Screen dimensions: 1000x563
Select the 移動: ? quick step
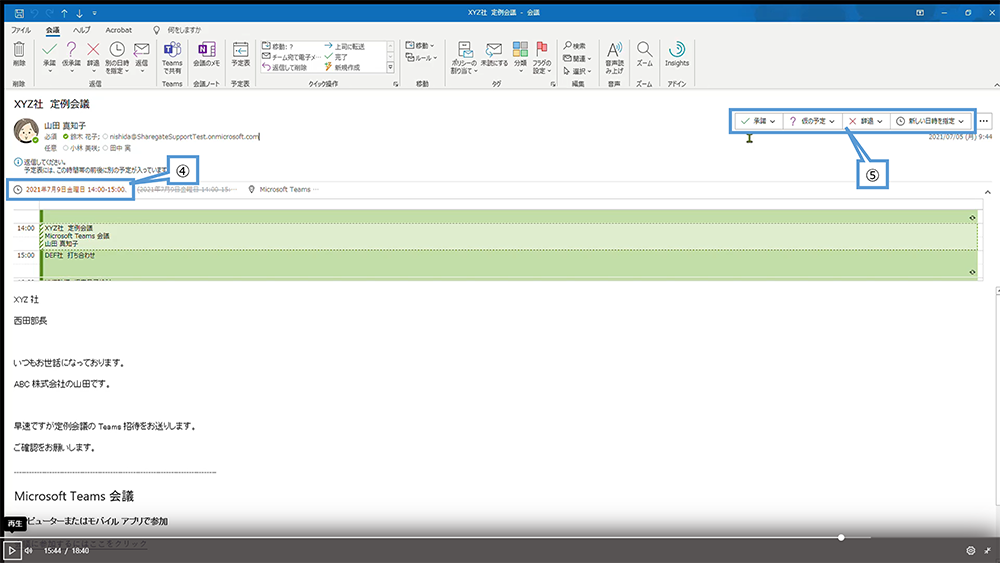(278, 46)
